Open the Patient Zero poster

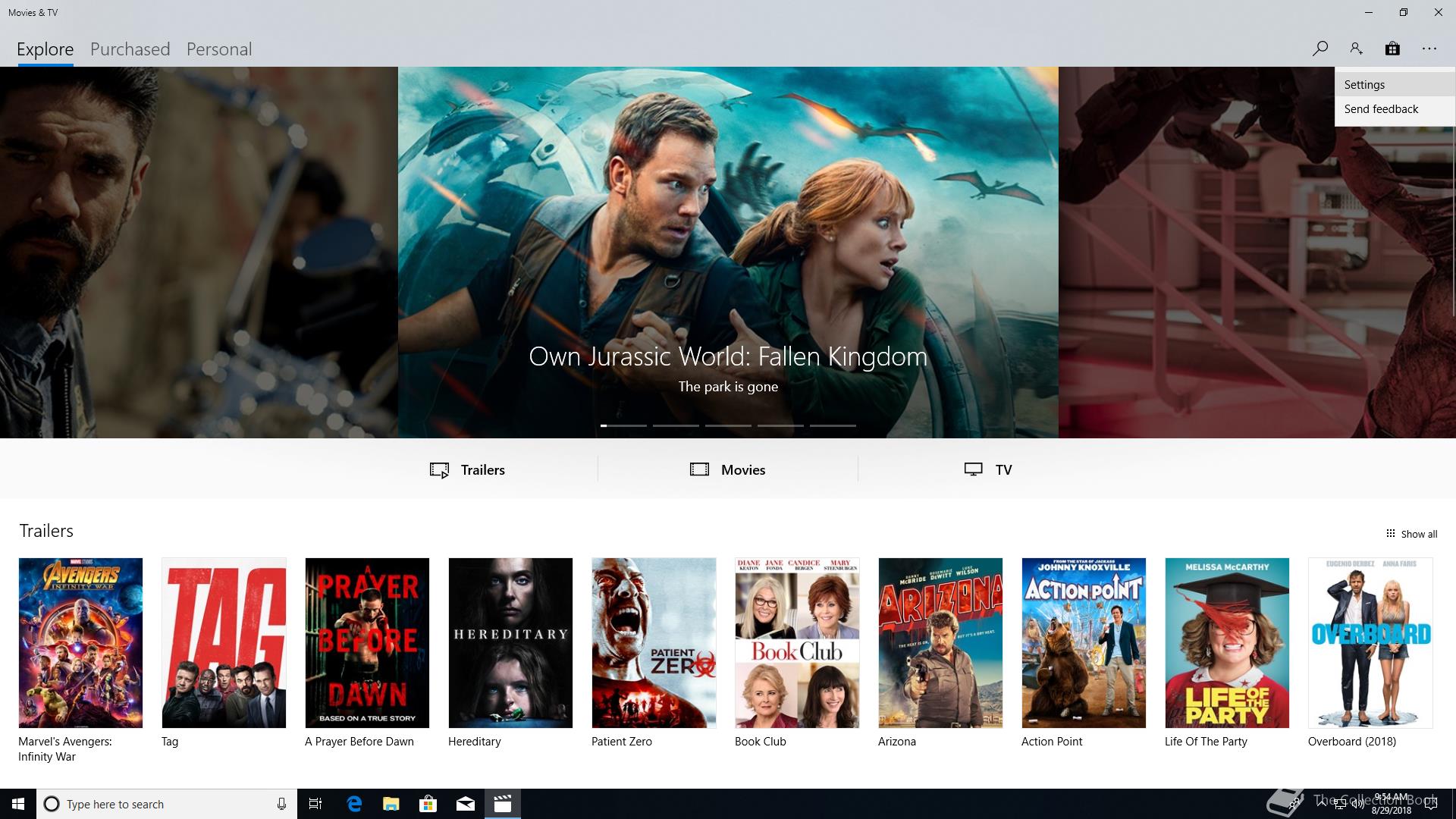654,643
